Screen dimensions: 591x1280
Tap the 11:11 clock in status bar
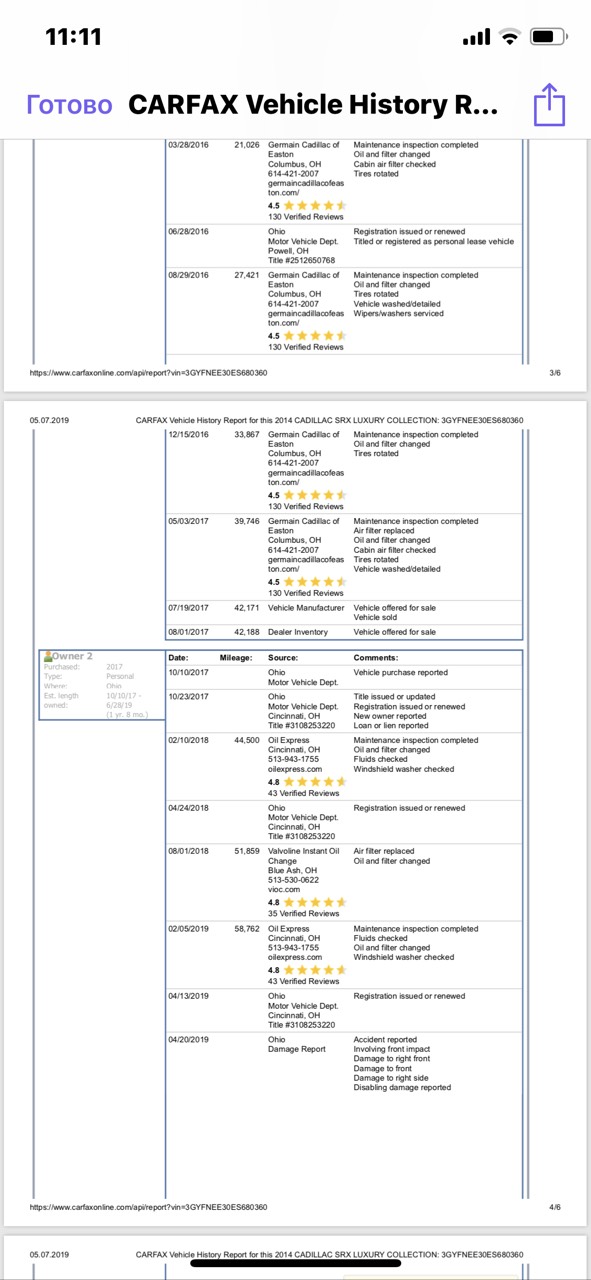coord(74,37)
